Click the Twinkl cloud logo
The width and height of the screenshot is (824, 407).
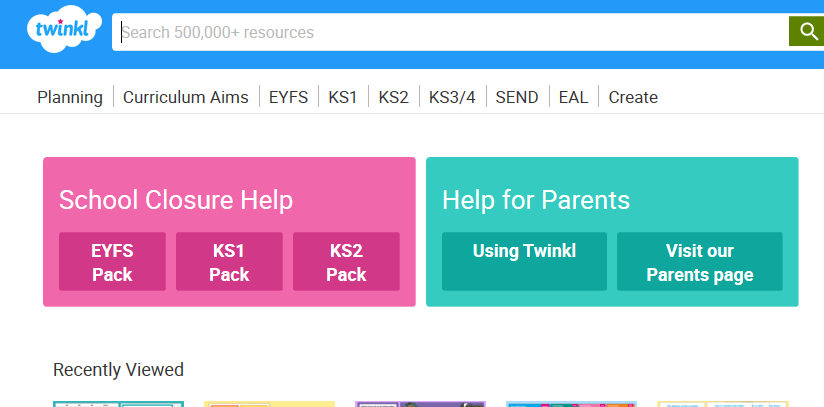63,29
